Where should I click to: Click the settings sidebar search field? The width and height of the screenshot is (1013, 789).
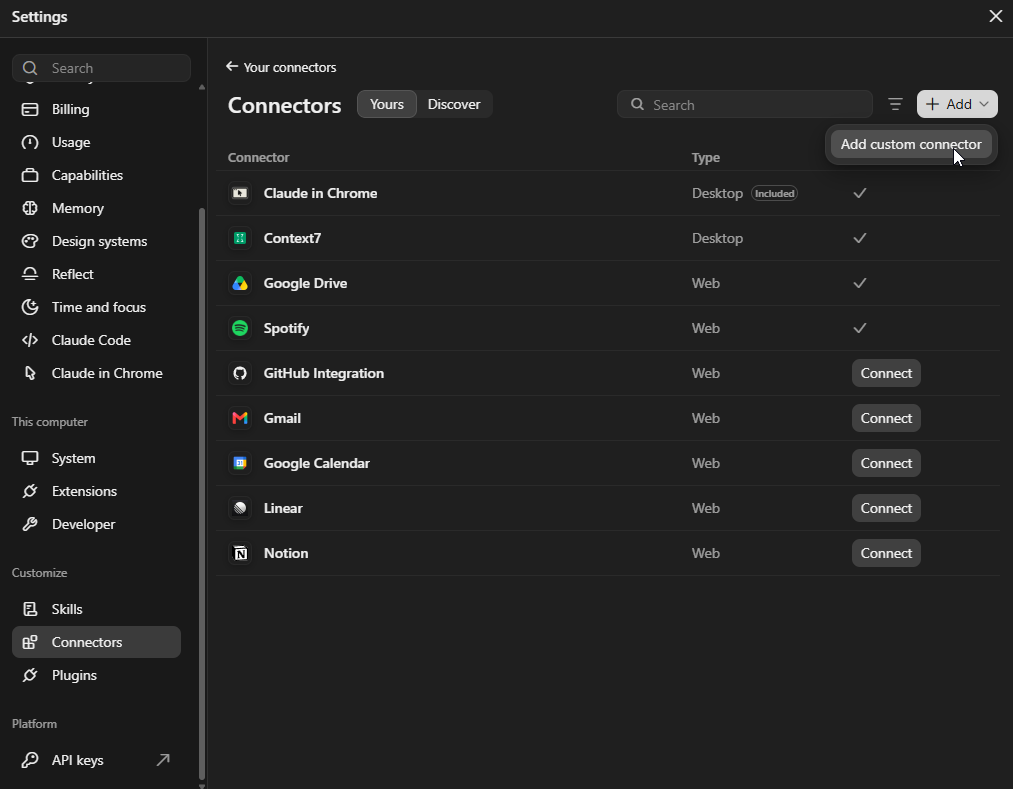click(x=101, y=68)
